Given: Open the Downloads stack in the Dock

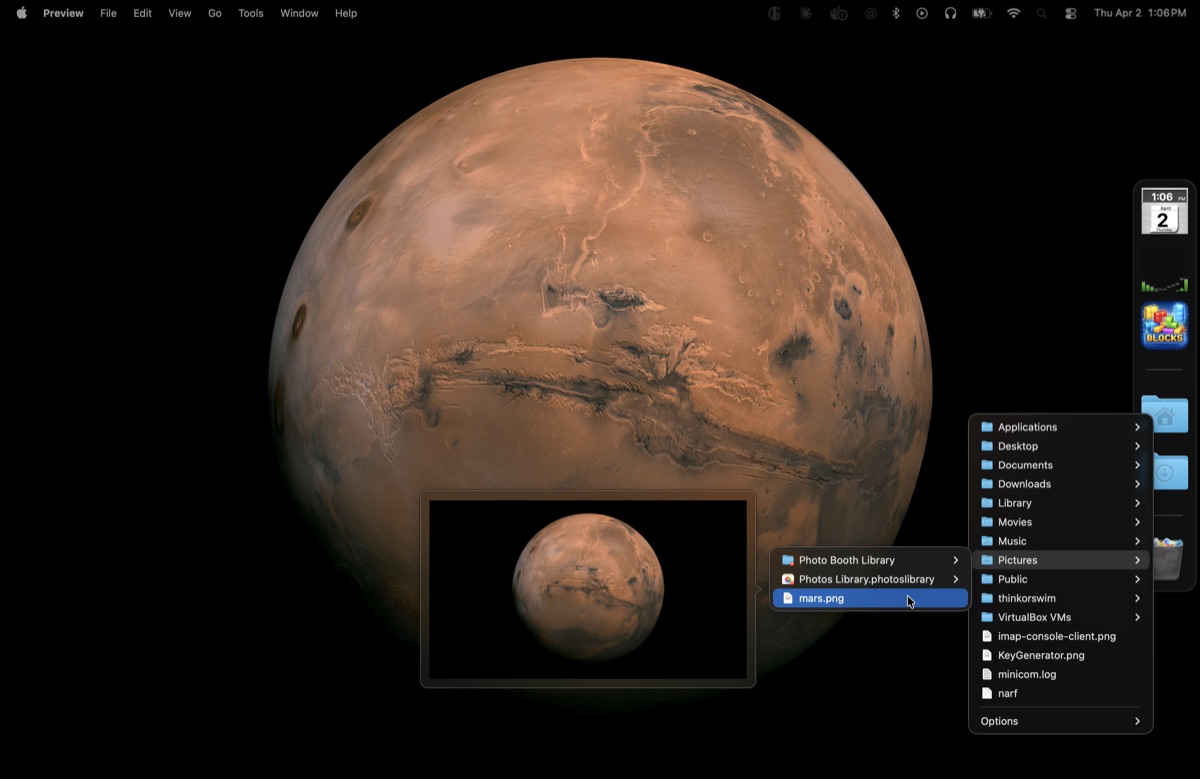Looking at the screenshot, I should point(1170,471).
